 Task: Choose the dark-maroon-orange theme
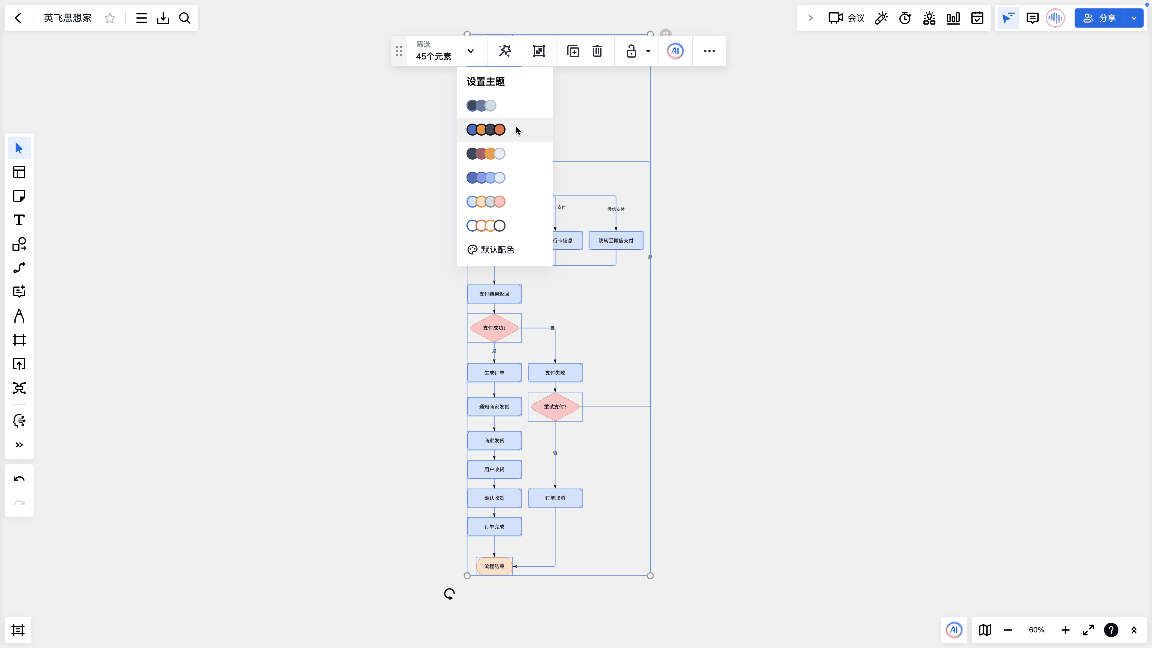pos(486,154)
